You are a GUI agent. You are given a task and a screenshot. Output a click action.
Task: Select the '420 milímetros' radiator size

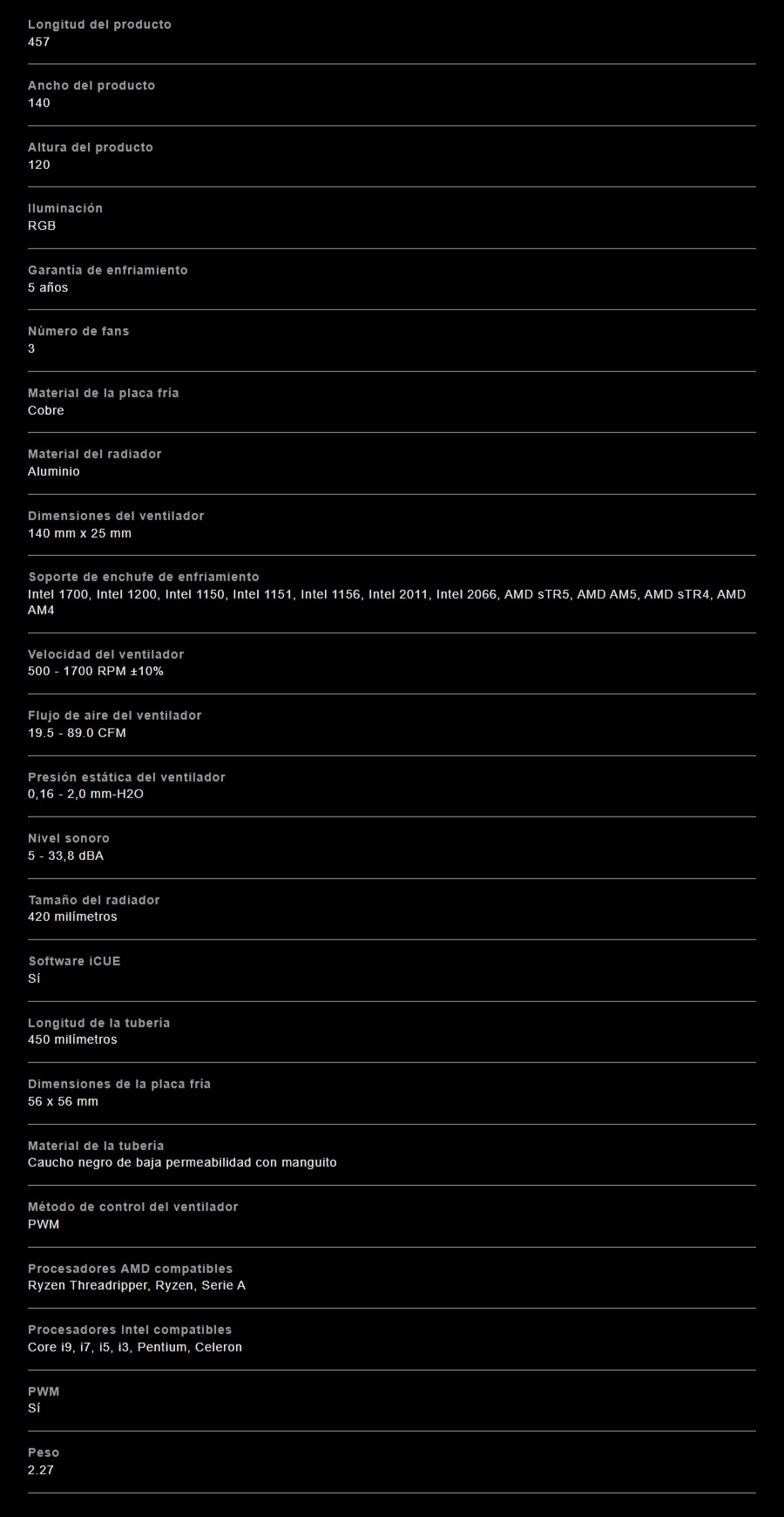[x=72, y=917]
